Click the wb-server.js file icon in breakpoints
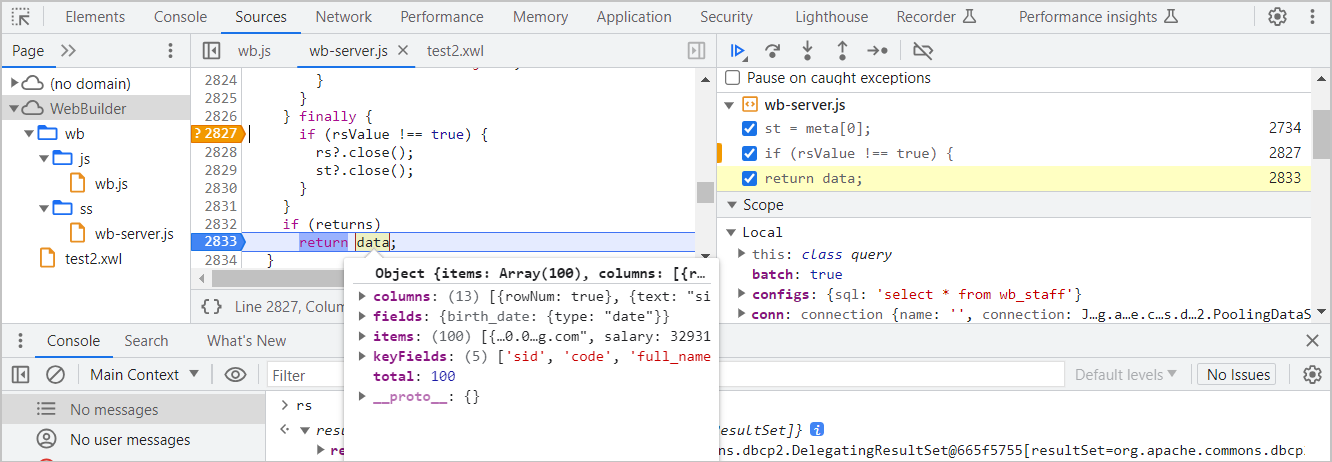Viewport: 1332px width, 462px height. pyautogui.click(x=749, y=104)
